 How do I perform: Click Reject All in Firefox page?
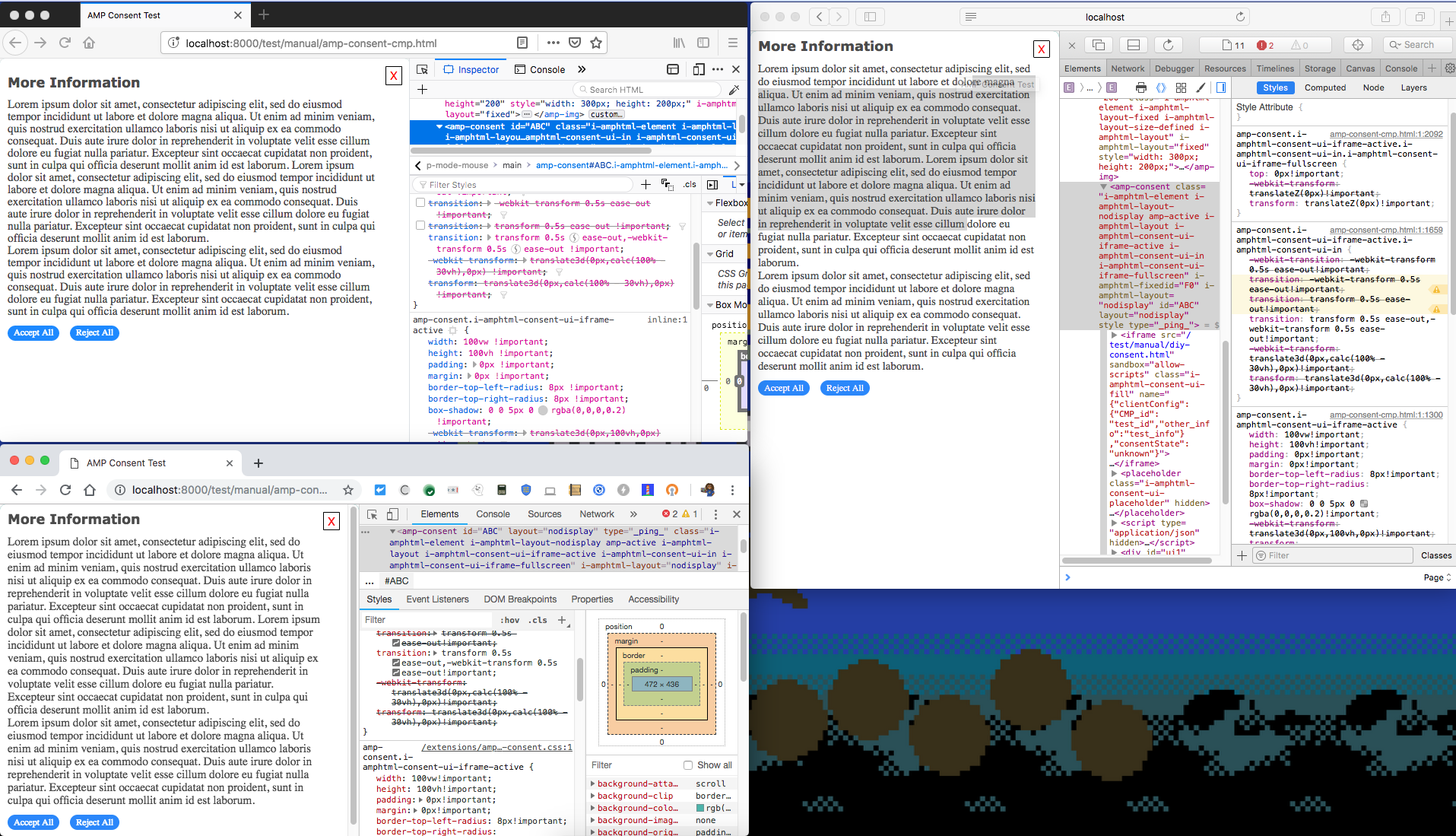pos(94,333)
